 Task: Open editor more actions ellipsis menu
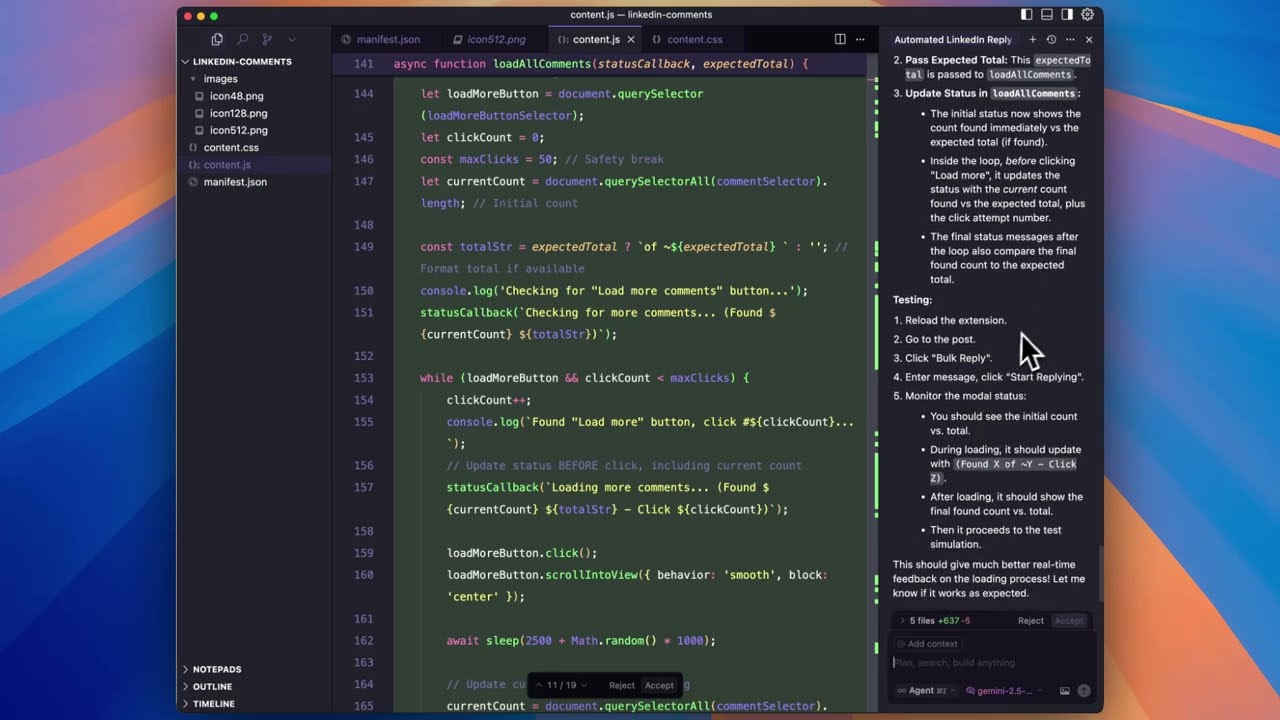(x=862, y=39)
